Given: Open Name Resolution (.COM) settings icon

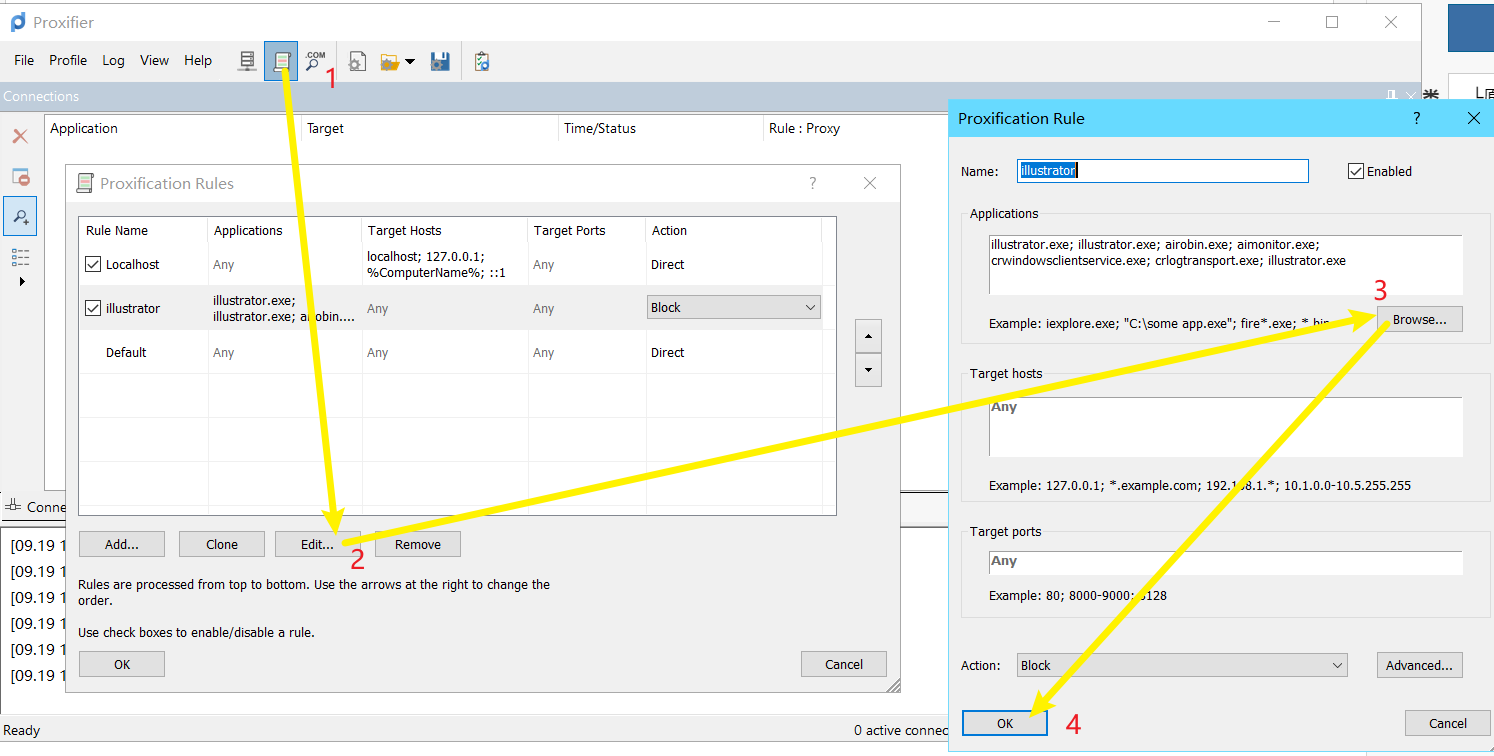Looking at the screenshot, I should (316, 61).
